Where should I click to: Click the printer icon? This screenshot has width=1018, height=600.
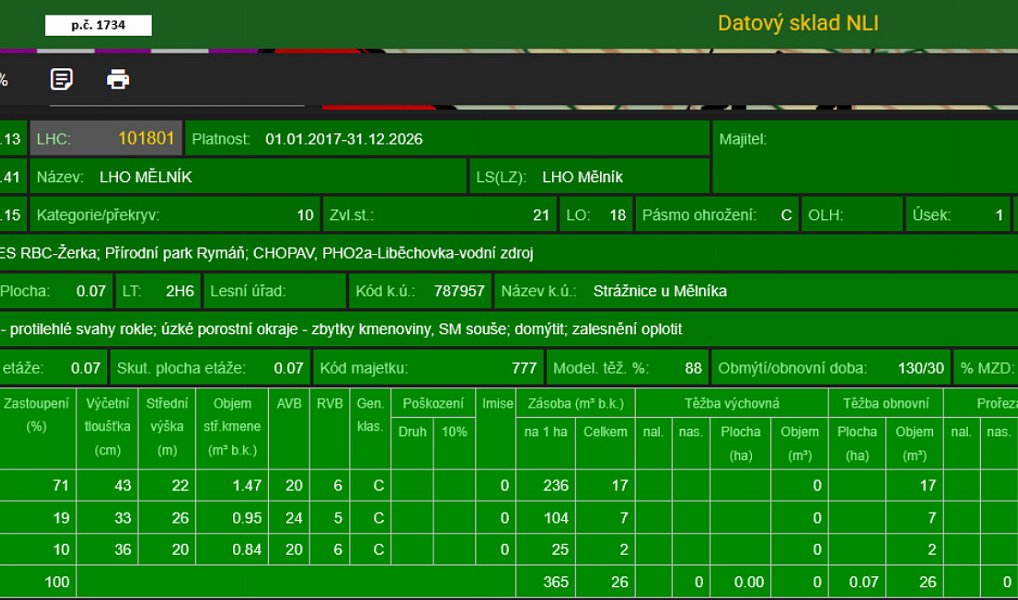click(x=118, y=79)
